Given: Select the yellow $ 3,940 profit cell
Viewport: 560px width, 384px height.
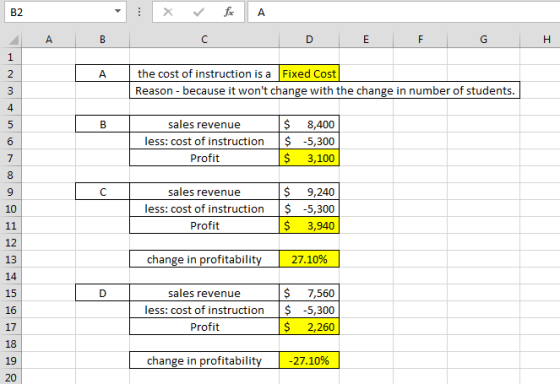Looking at the screenshot, I should click(309, 225).
